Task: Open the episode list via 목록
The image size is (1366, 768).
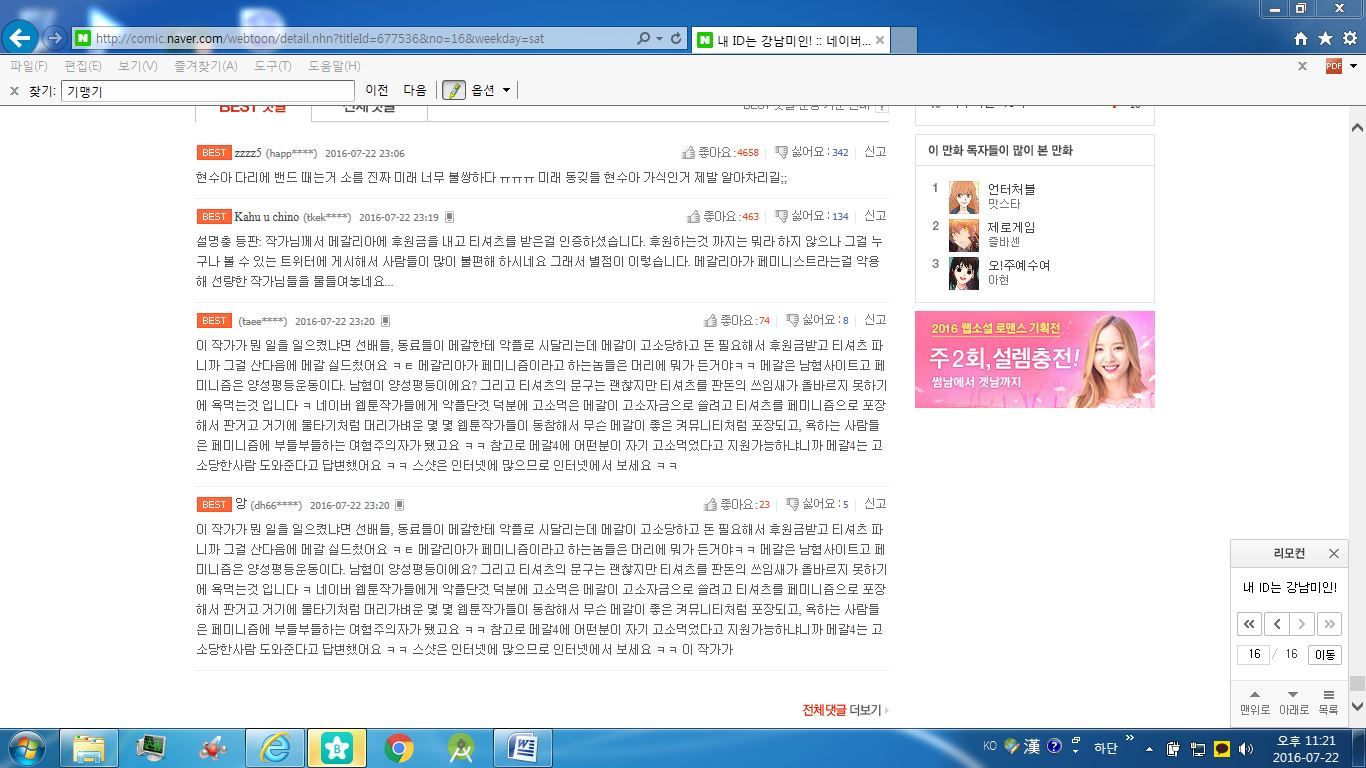Action: pos(1328,702)
